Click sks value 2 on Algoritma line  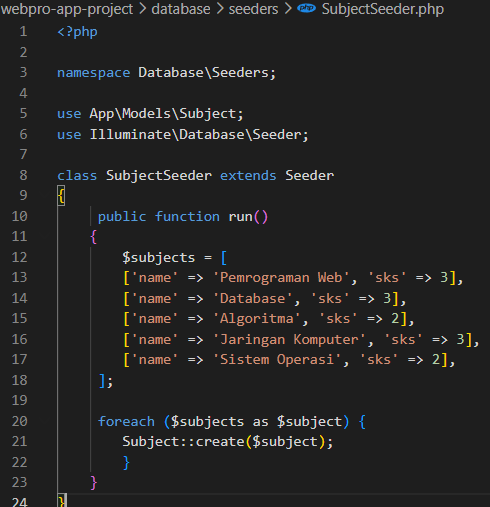(395, 319)
